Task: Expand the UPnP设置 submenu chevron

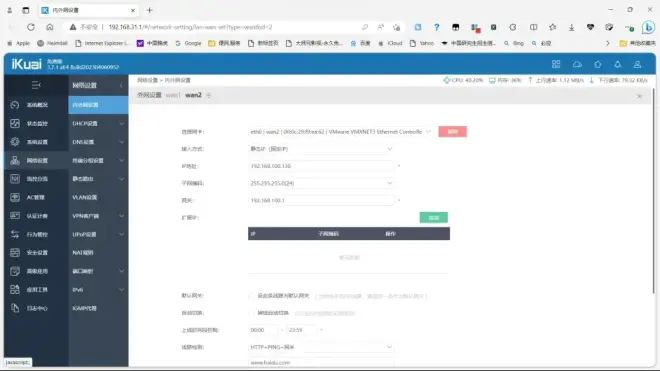Action: tap(121, 234)
